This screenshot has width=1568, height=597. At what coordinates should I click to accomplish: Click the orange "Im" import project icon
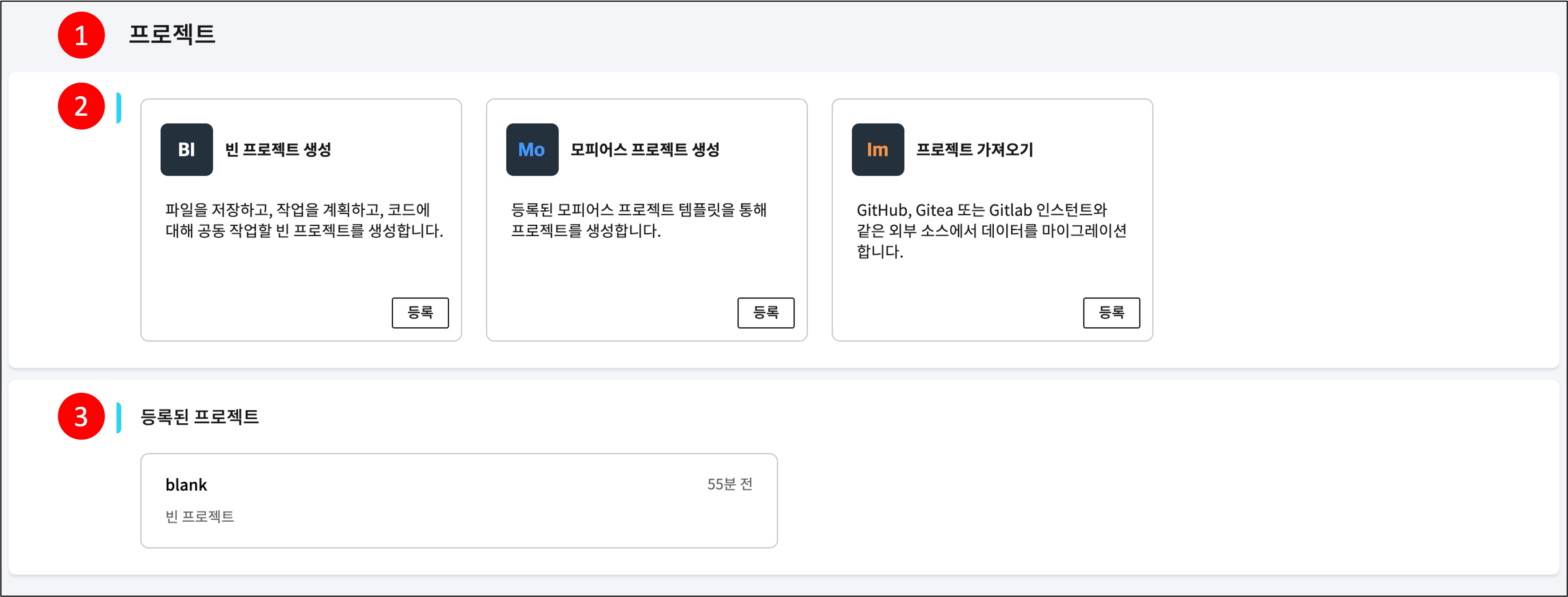tap(877, 150)
